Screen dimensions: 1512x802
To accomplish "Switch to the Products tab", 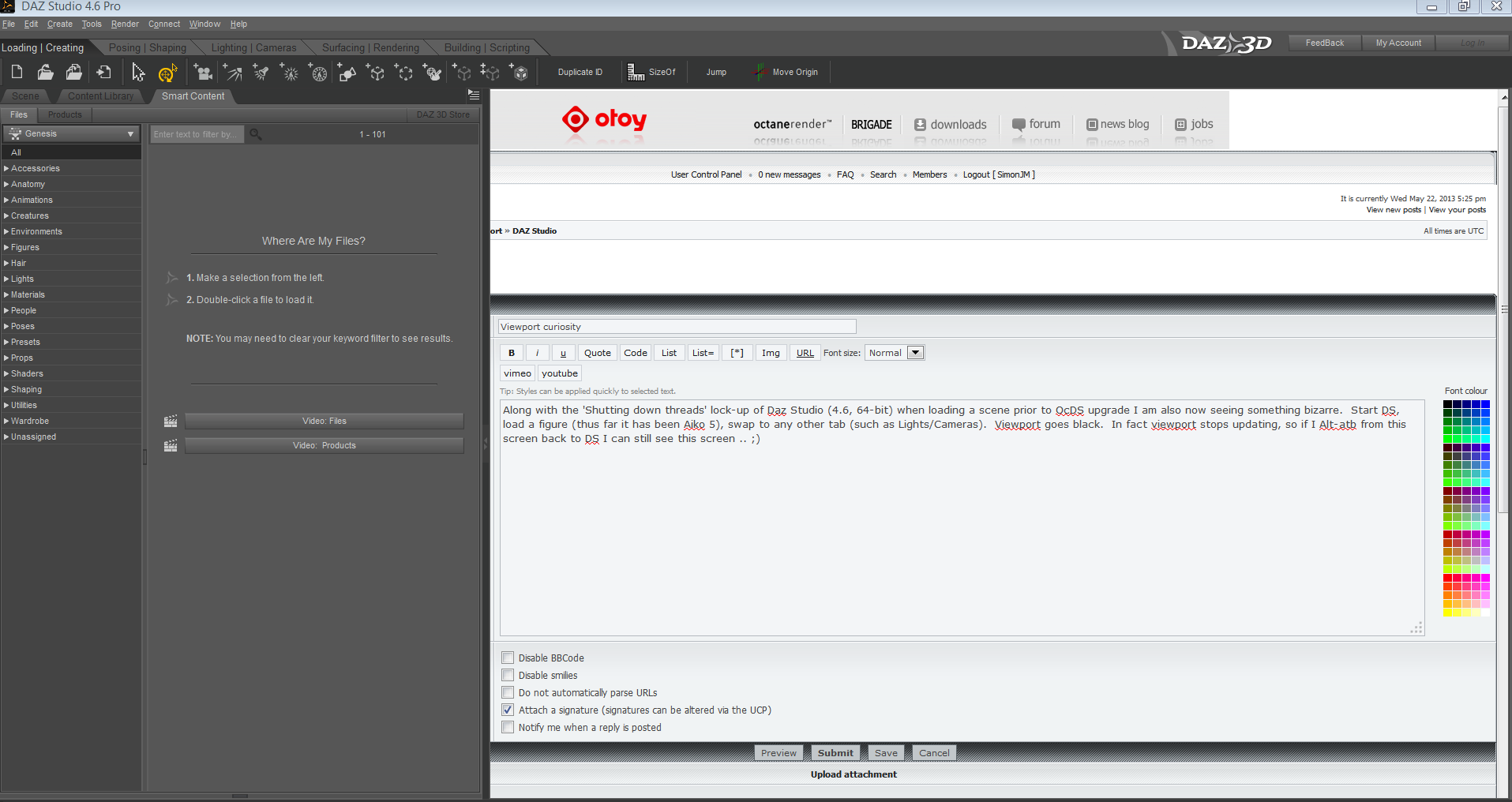I will [x=65, y=115].
